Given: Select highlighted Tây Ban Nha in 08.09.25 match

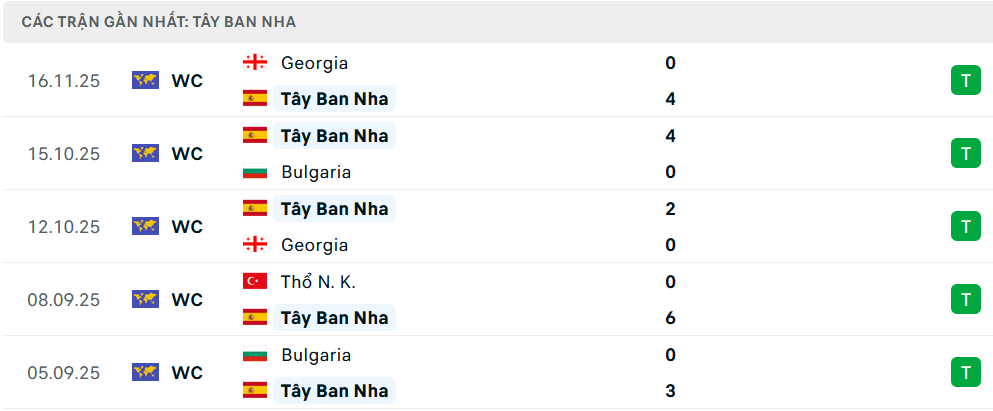Looking at the screenshot, I should tap(334, 318).
